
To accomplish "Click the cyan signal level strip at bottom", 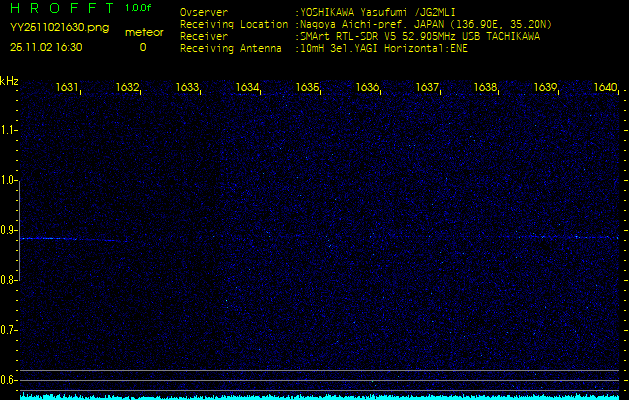I will [x=320, y=396].
